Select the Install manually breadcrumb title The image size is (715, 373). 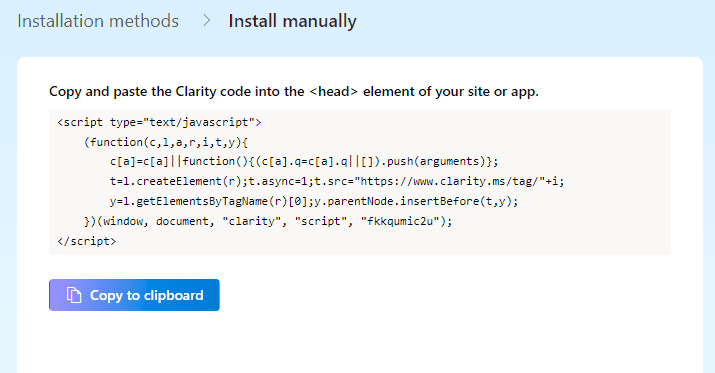pyautogui.click(x=292, y=21)
